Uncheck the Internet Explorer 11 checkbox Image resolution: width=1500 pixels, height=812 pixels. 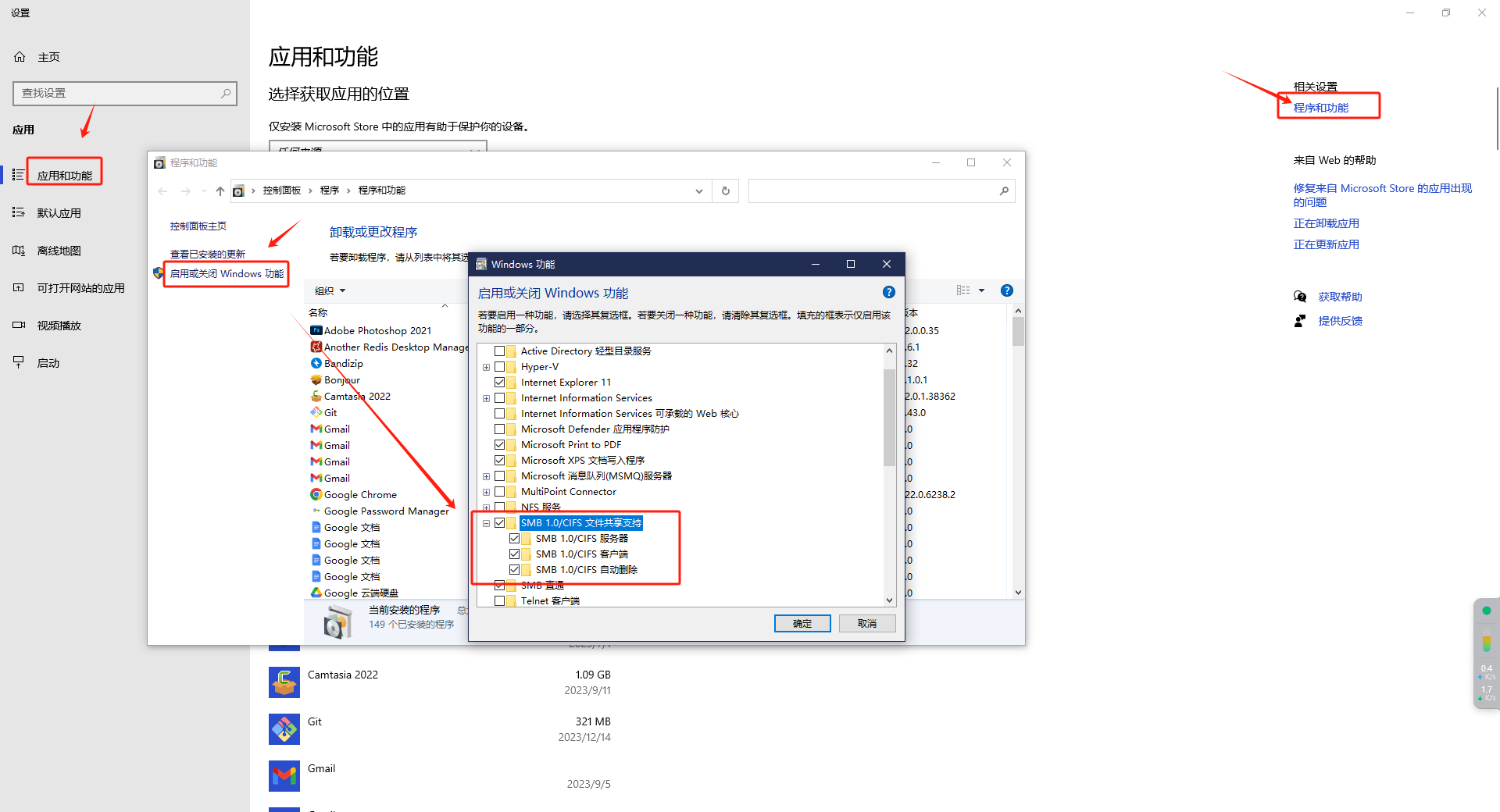point(500,383)
